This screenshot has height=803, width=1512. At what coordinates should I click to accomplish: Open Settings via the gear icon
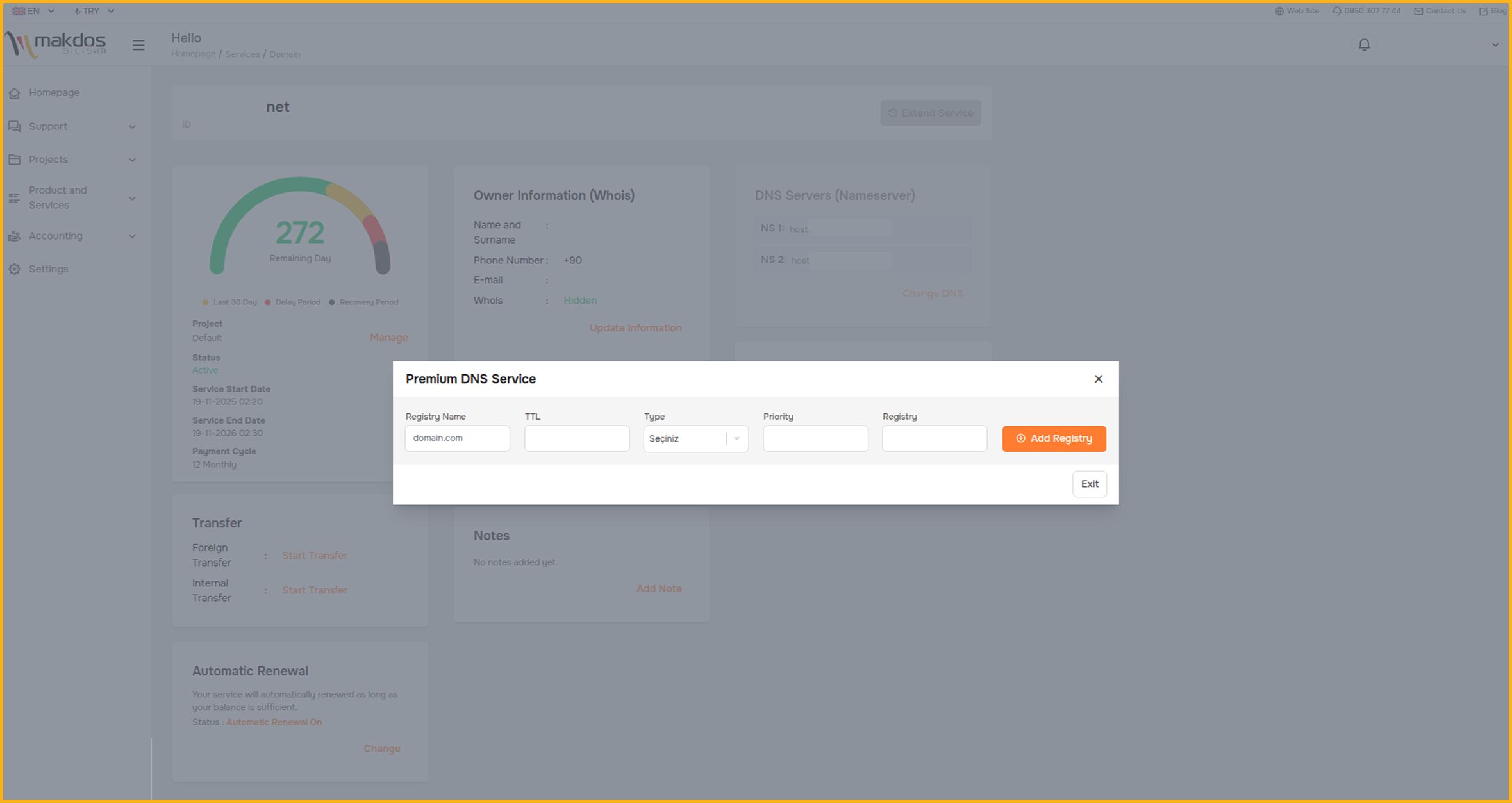15,269
